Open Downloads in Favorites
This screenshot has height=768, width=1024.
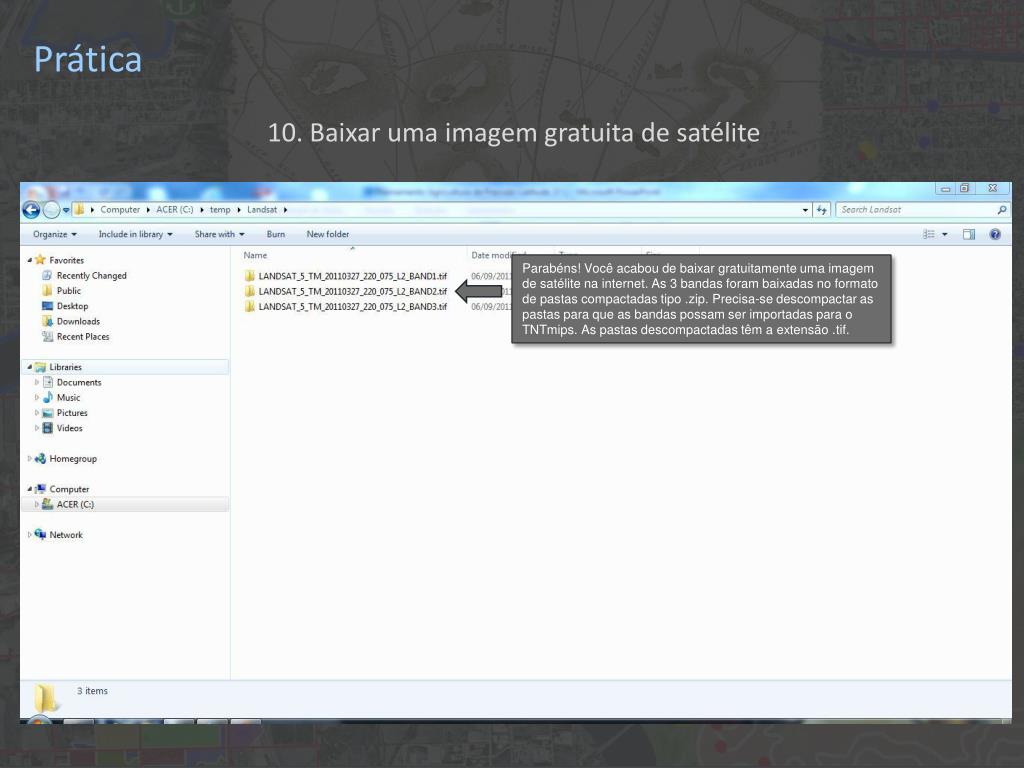click(x=78, y=321)
